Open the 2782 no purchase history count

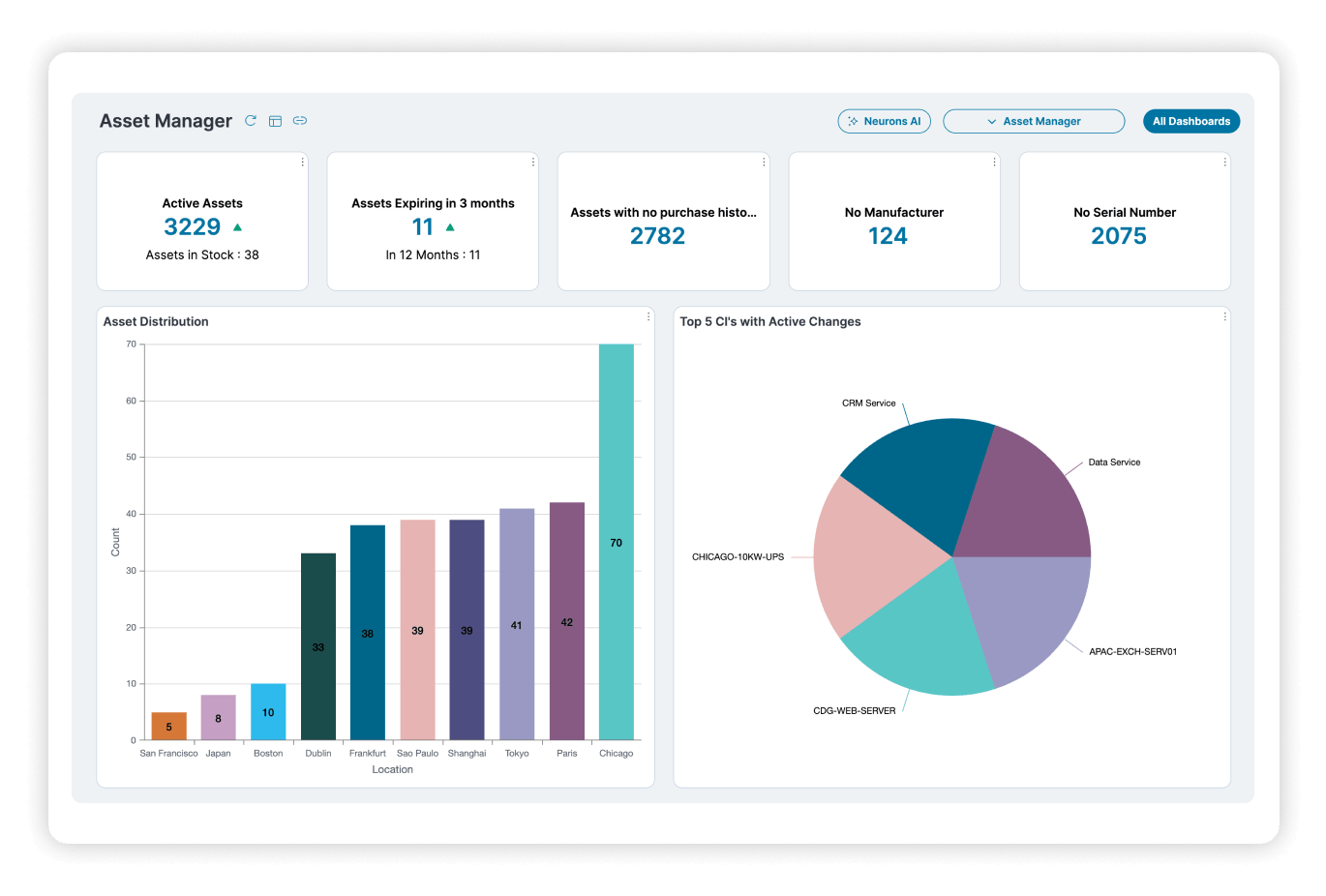[x=657, y=236]
